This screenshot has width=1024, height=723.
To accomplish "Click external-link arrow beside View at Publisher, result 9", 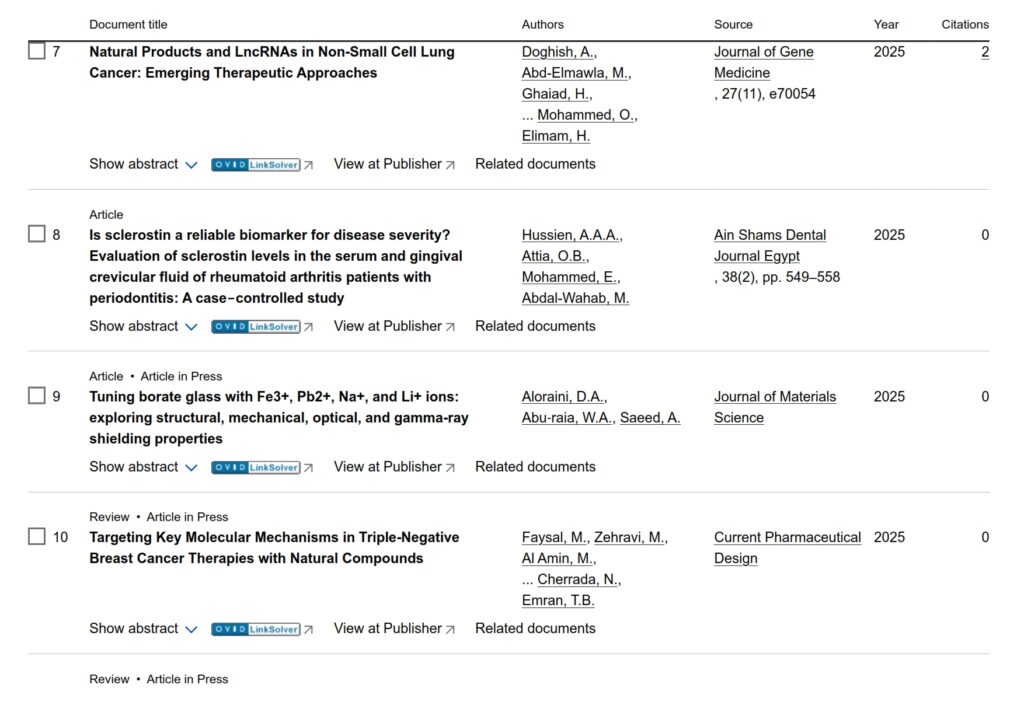I will (450, 468).
